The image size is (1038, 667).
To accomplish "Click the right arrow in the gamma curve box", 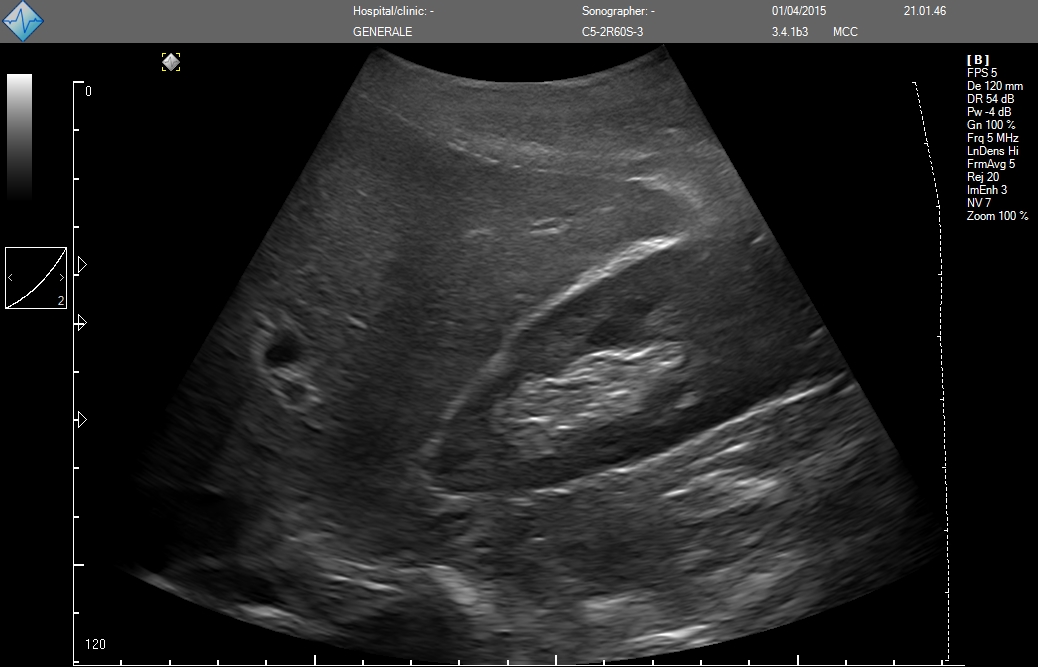I will coord(61,277).
